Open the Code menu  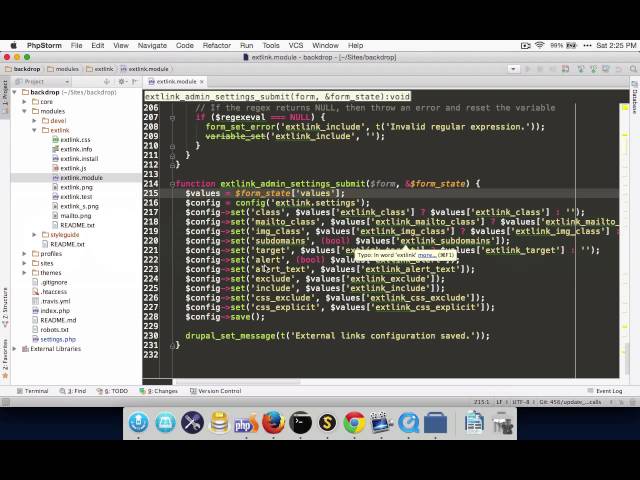point(184,45)
